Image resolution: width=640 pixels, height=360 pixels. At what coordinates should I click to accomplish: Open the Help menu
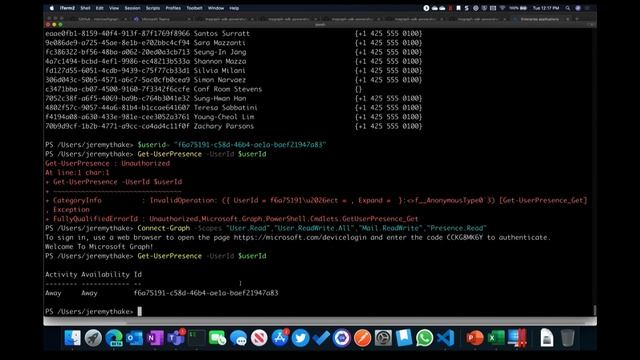[x=234, y=8]
